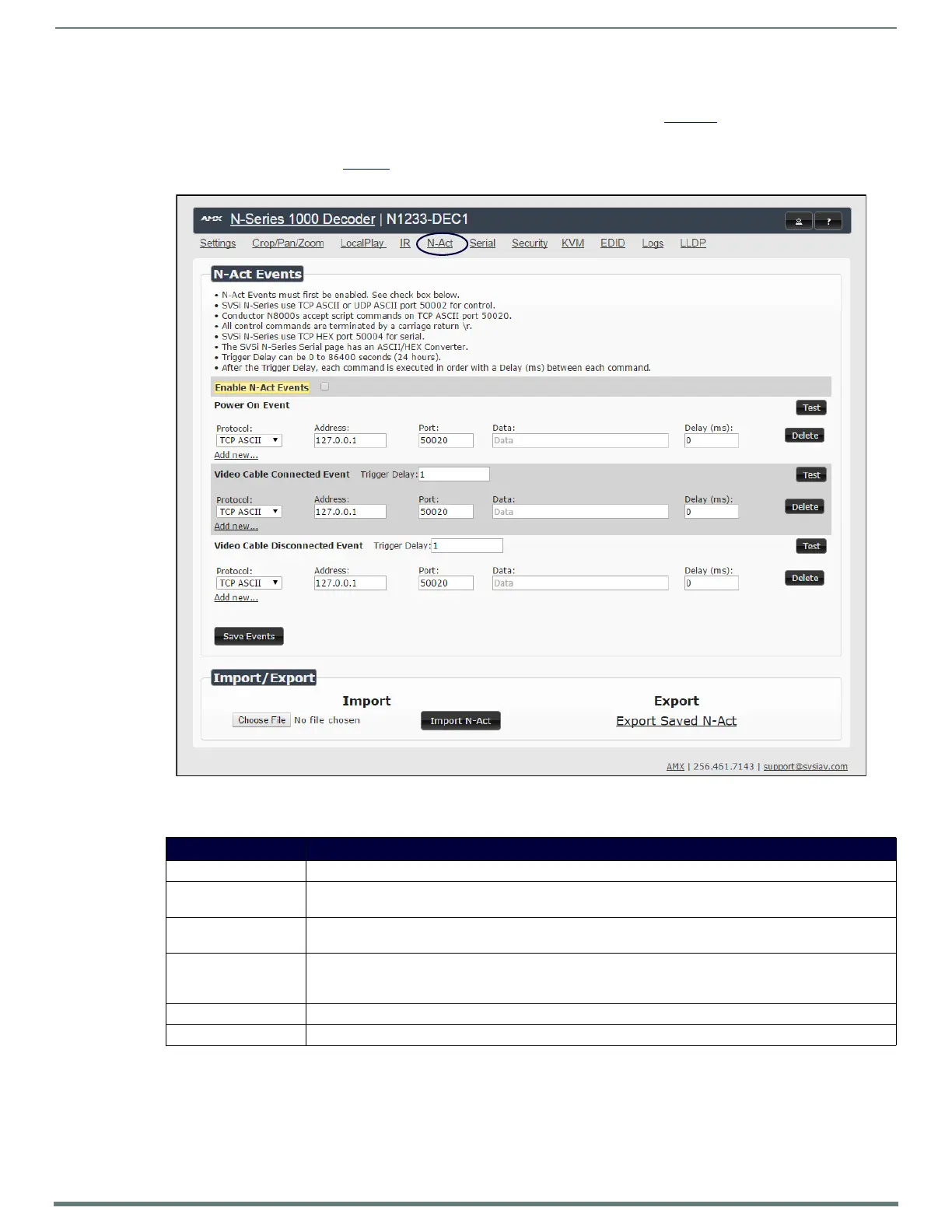This screenshot has width=952, height=1232.
Task: Open Video Cable Disconnected protocol dropdown
Action: pyautogui.click(x=249, y=583)
